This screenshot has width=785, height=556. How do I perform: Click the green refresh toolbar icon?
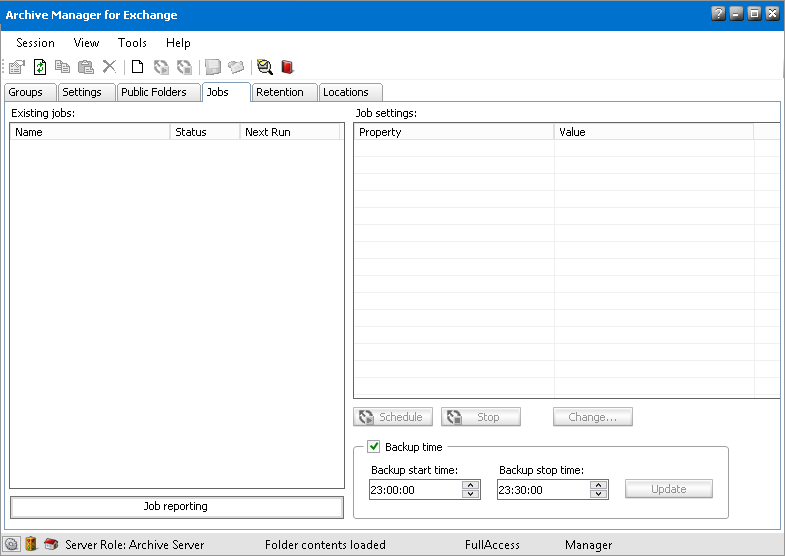[40, 67]
